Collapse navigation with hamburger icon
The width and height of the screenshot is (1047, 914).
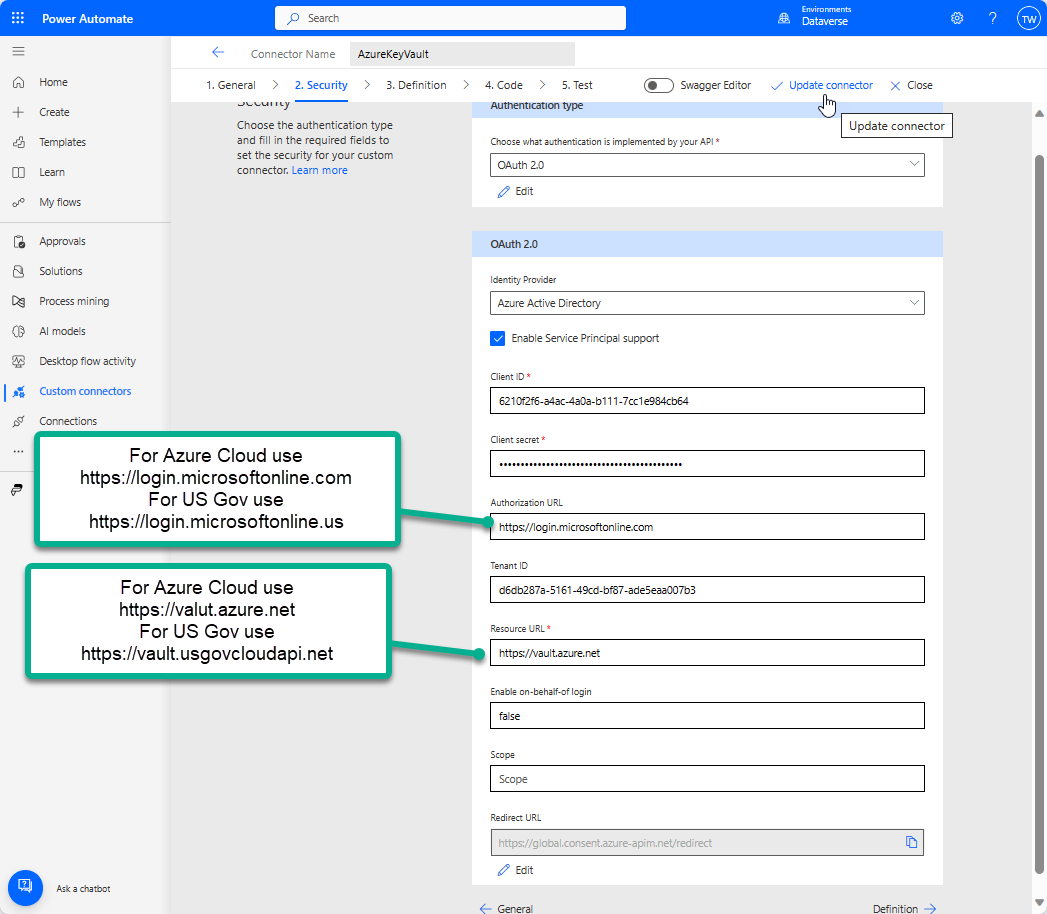(19, 51)
